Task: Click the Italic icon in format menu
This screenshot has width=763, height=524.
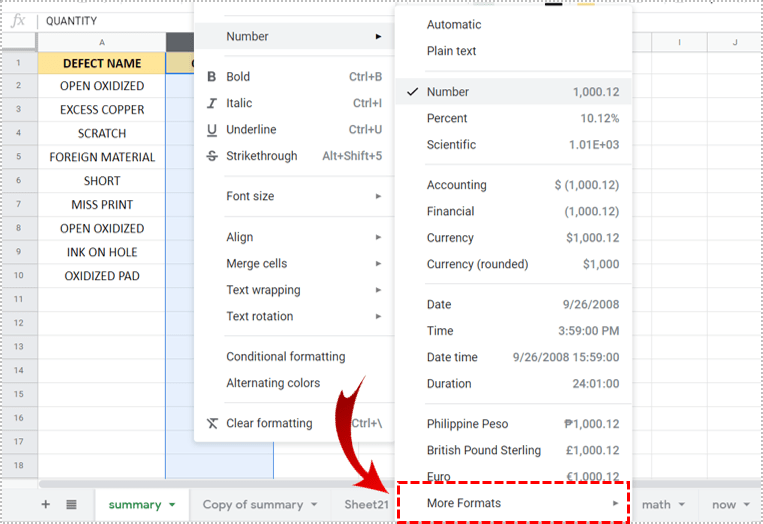Action: tap(211, 103)
